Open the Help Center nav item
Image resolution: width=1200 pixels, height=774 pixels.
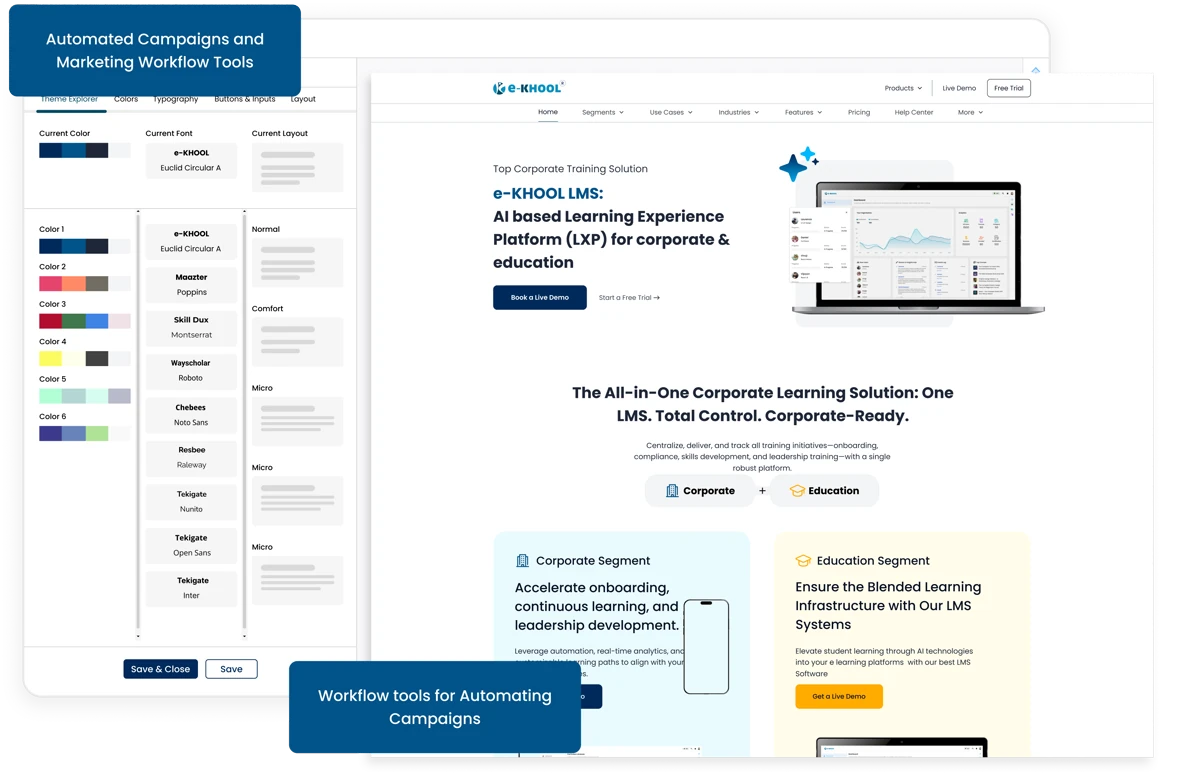(x=914, y=113)
